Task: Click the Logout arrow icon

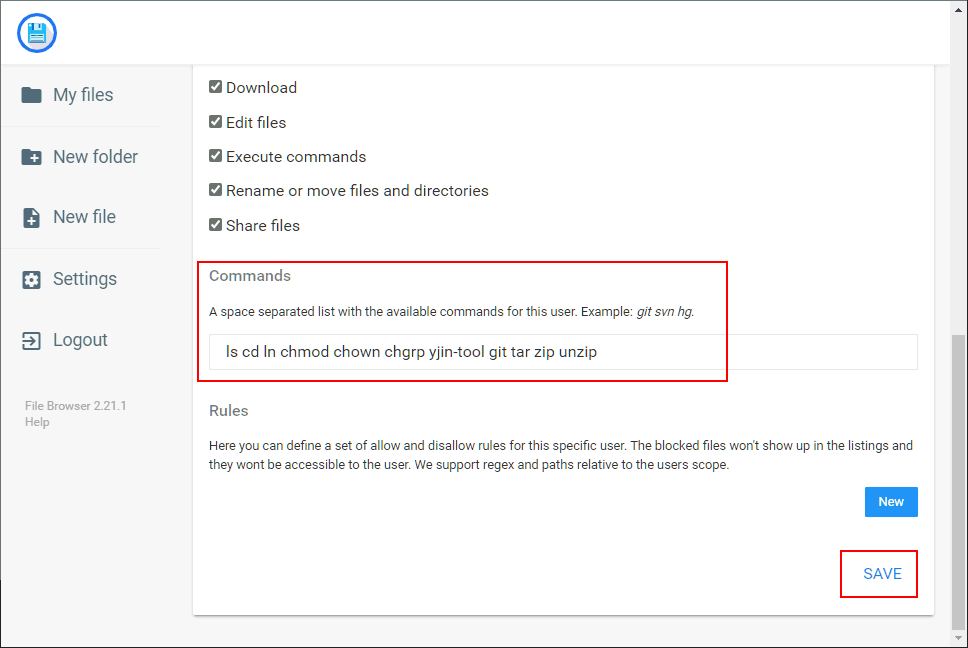Action: pyautogui.click(x=32, y=341)
